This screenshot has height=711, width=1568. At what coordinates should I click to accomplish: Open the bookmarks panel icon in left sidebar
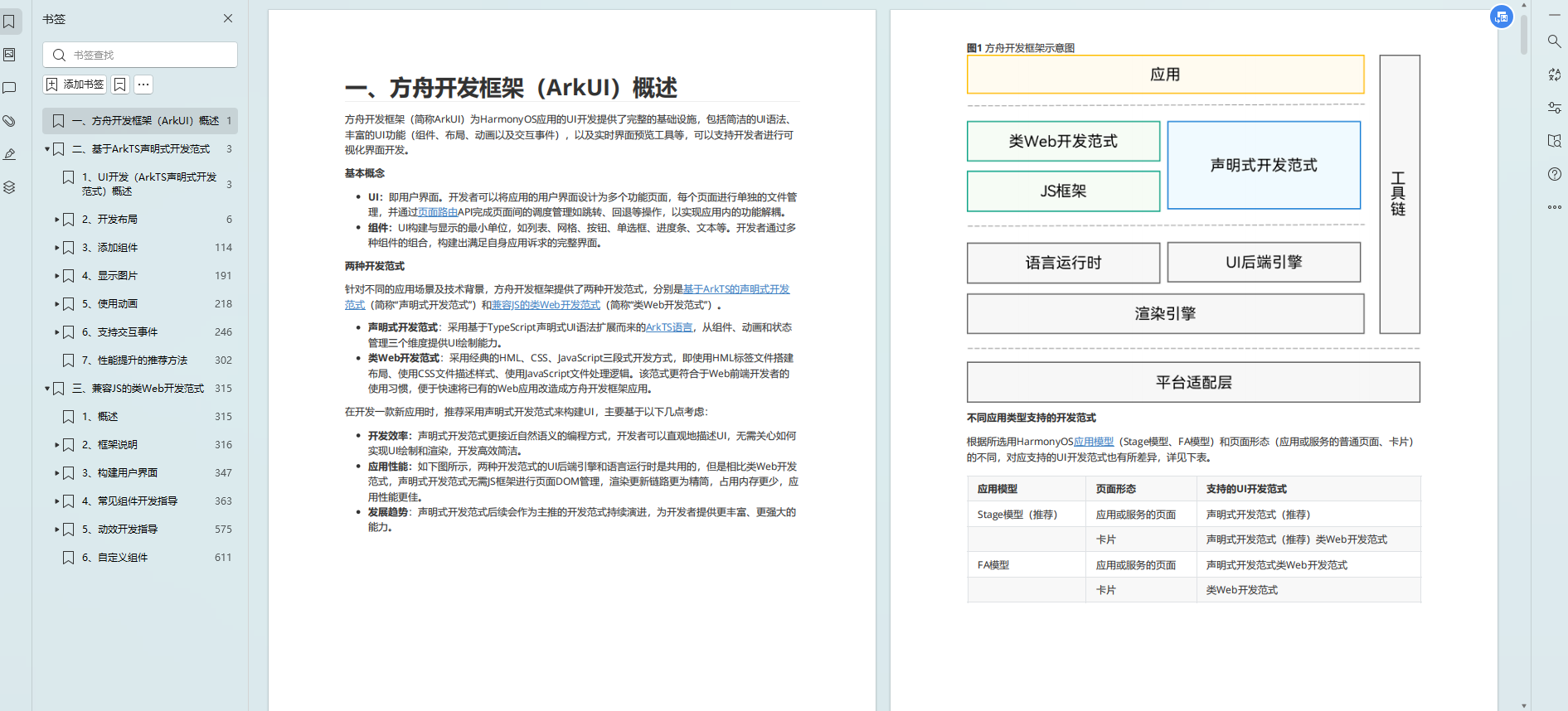point(9,22)
